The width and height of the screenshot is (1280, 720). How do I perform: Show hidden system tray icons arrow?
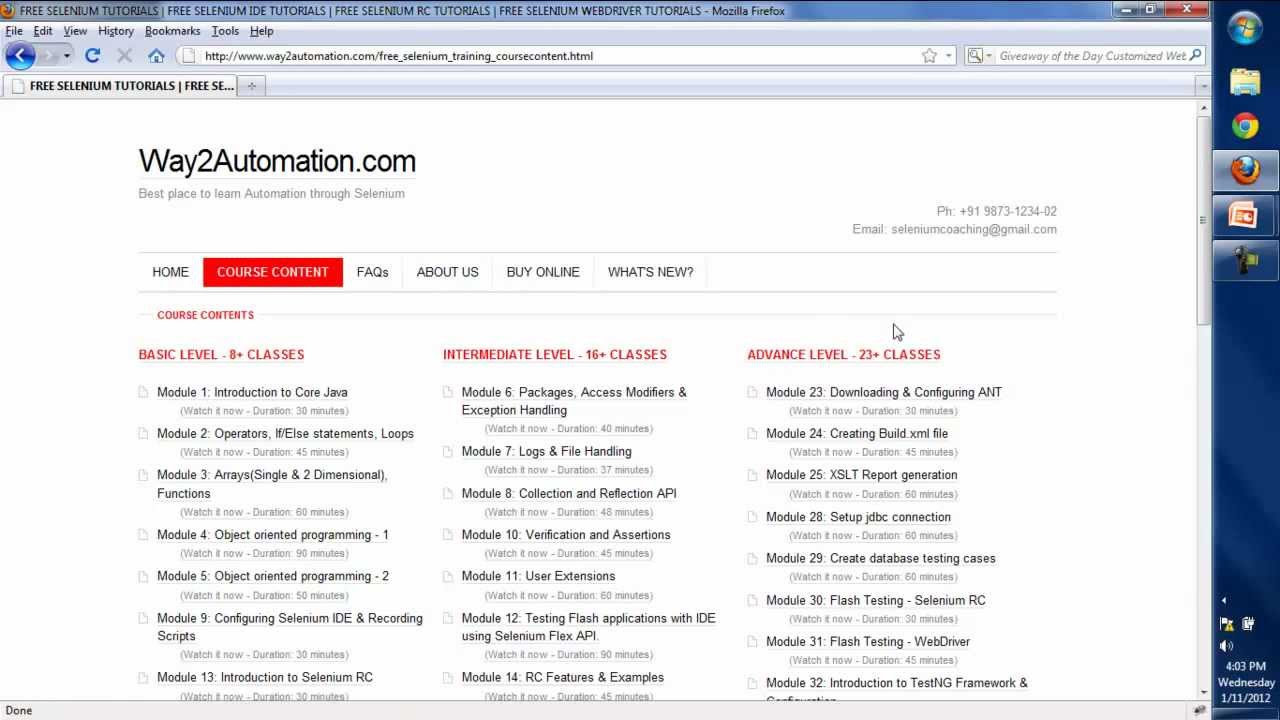click(1225, 600)
